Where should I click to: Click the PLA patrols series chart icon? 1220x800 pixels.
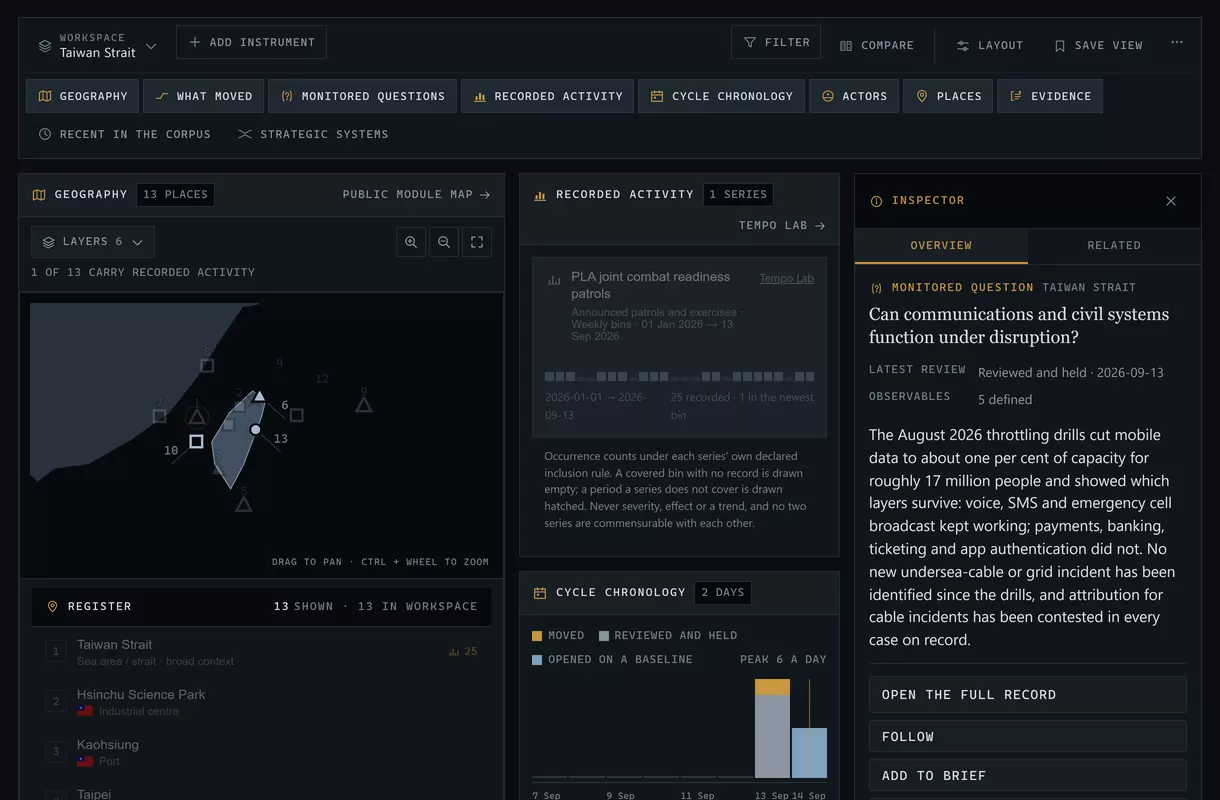(x=554, y=281)
